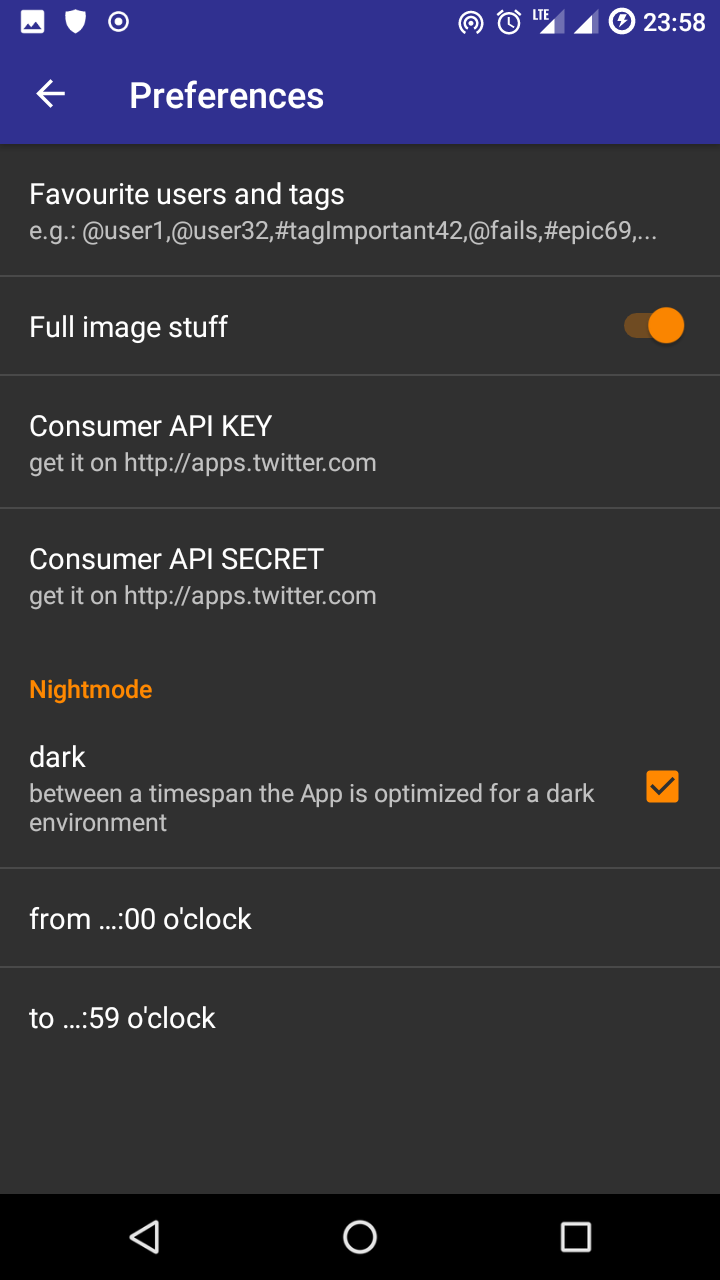Tap the battery charging status icon

(x=622, y=21)
